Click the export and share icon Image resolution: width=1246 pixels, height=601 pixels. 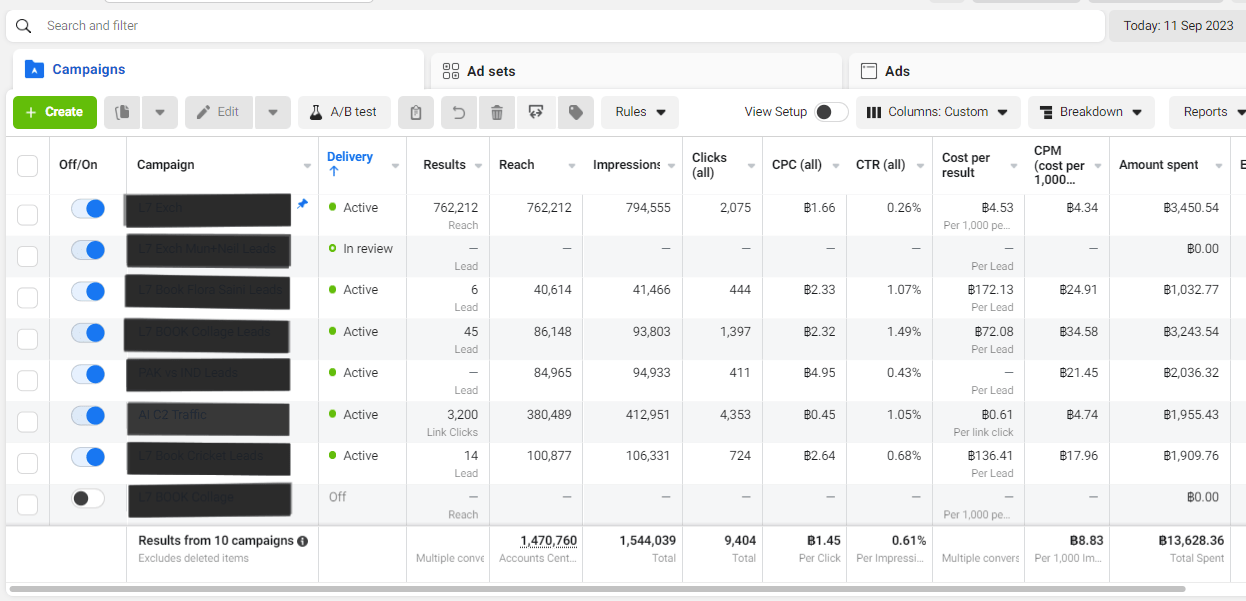(x=536, y=112)
